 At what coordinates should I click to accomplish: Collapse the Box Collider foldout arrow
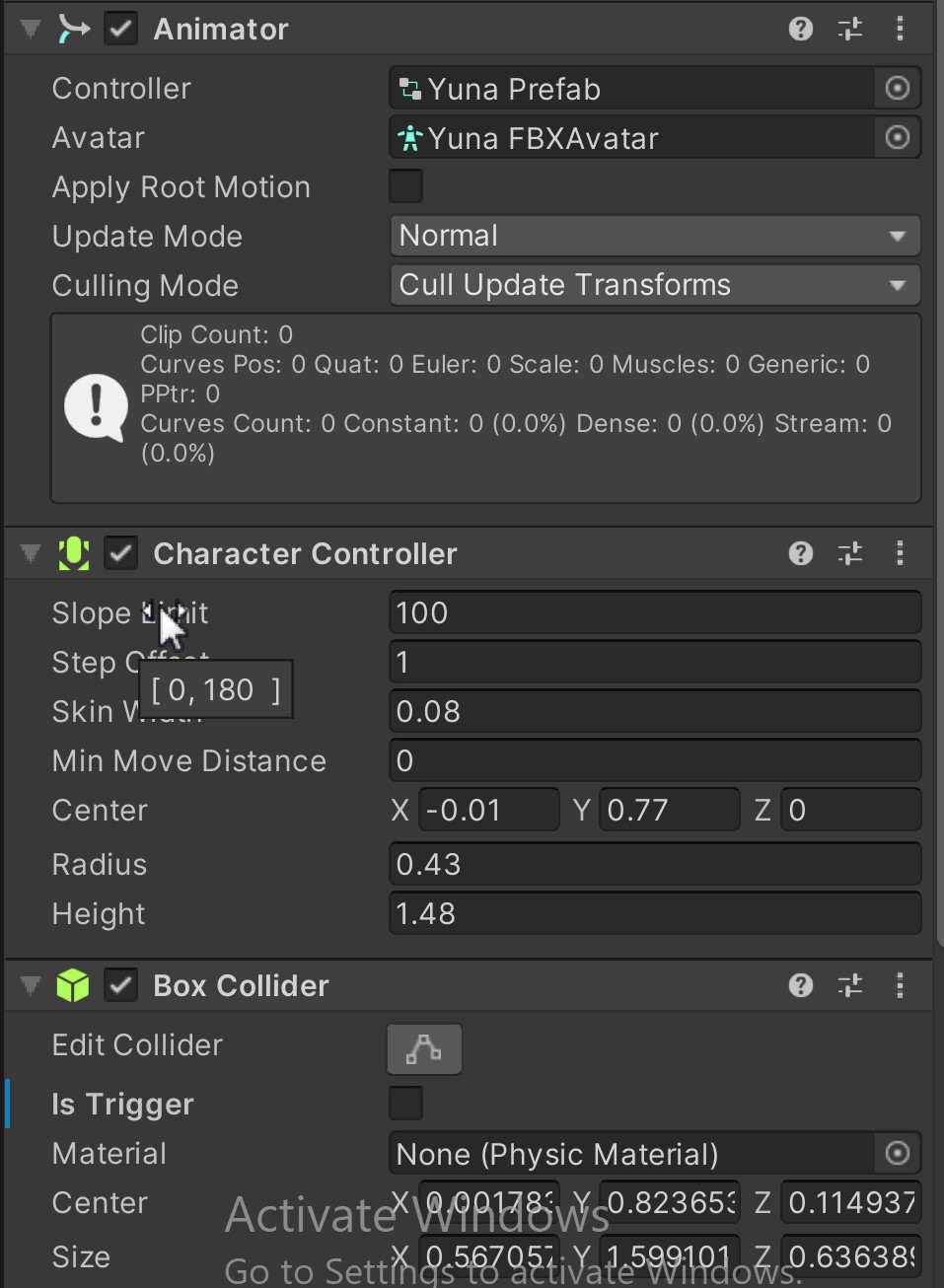click(31, 985)
